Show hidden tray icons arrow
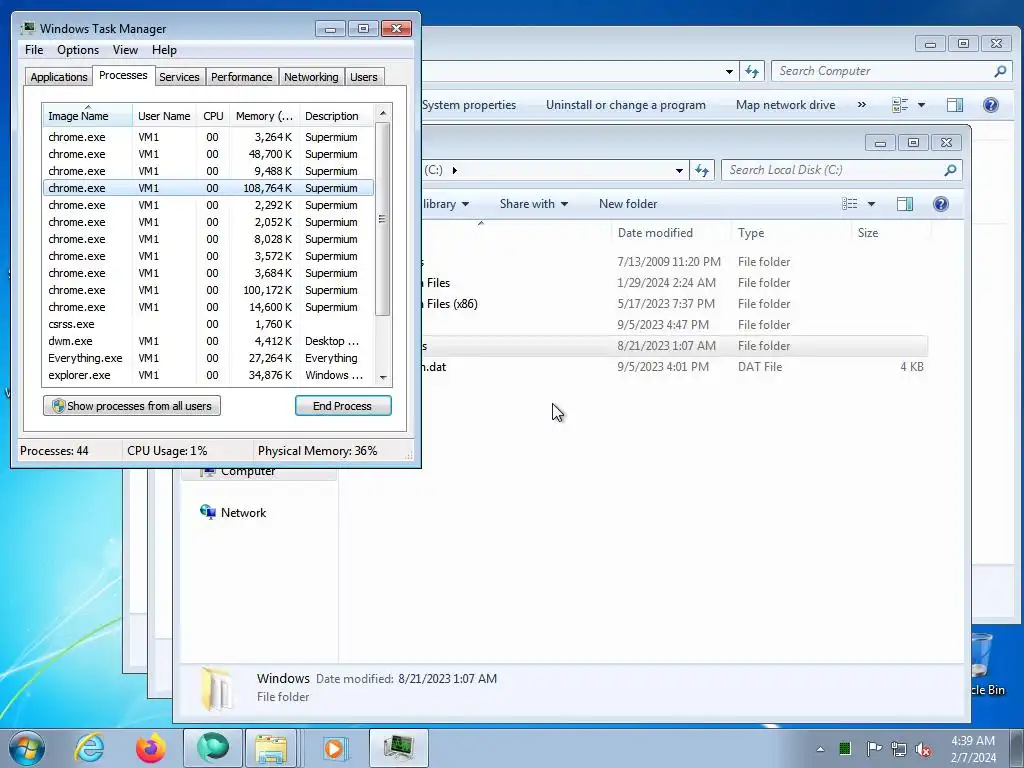Viewport: 1024px width, 768px height. click(820, 749)
